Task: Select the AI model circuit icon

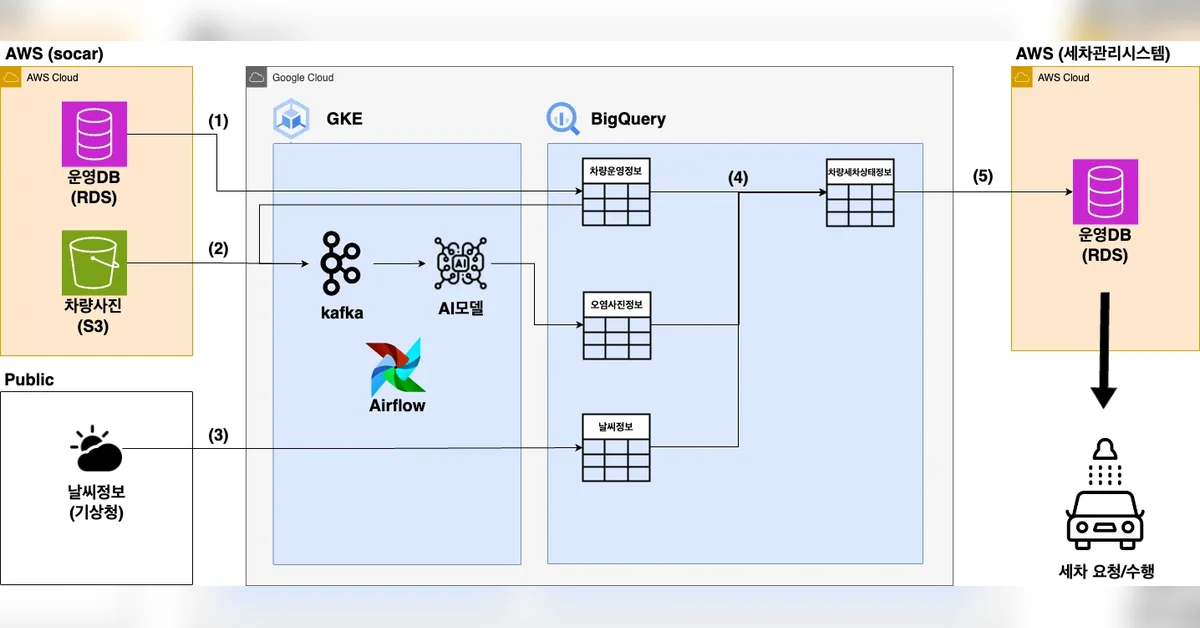Action: click(x=460, y=263)
